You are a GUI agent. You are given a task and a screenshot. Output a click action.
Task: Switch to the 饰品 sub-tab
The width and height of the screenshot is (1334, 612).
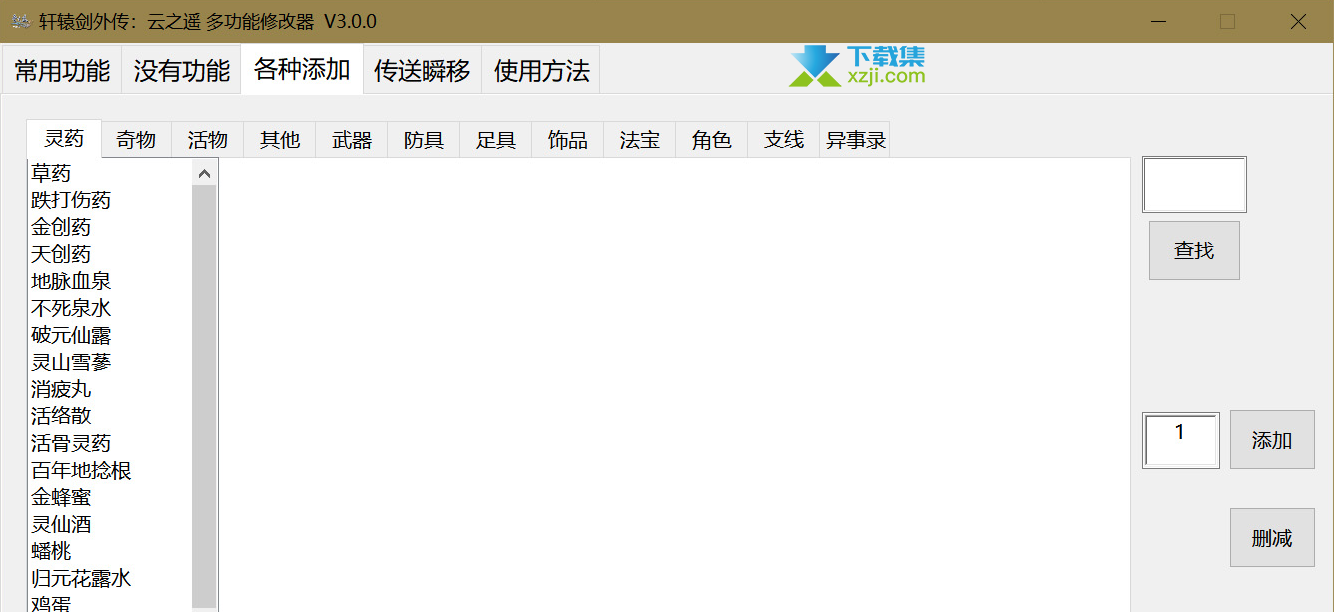pos(568,140)
